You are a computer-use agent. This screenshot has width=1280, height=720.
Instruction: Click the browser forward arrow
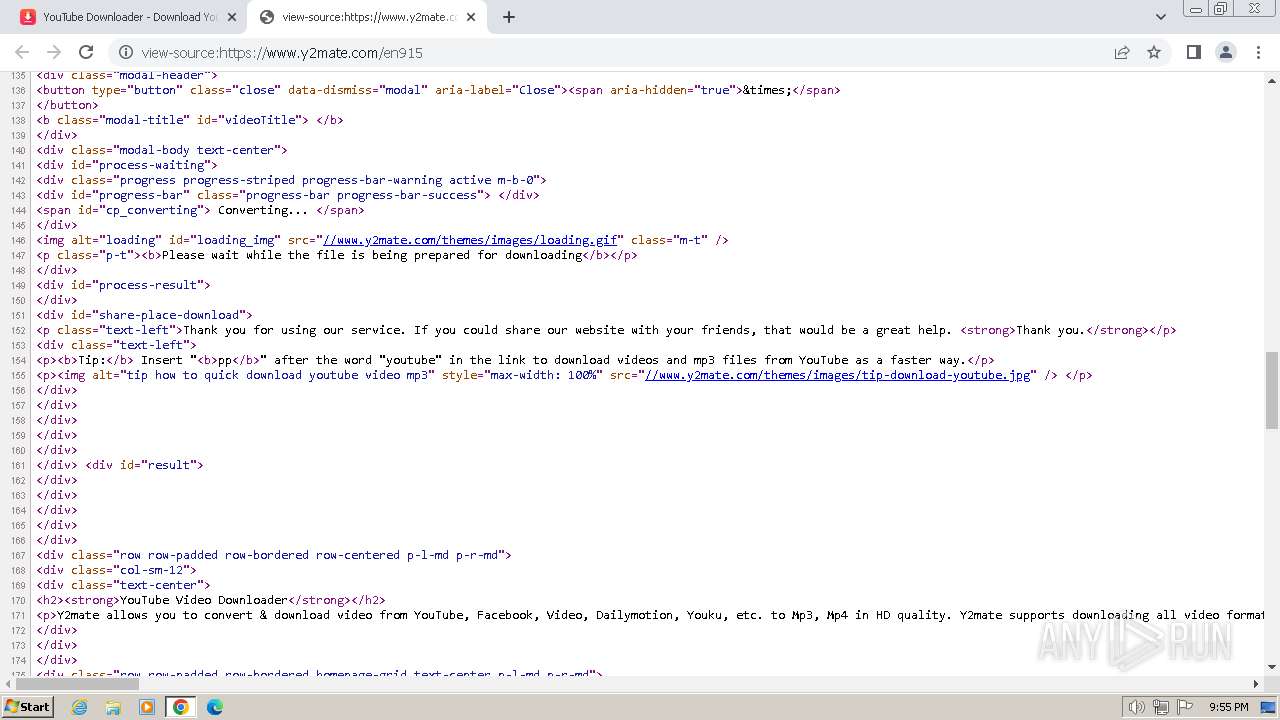(54, 52)
